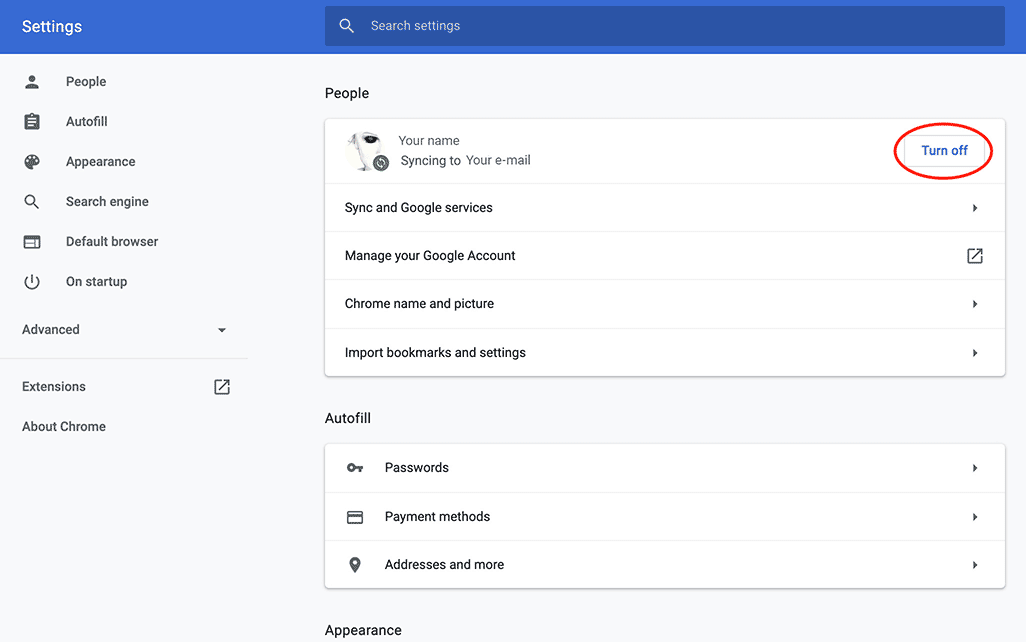
Task: Open Manage your Google Account external icon
Action: tap(975, 256)
